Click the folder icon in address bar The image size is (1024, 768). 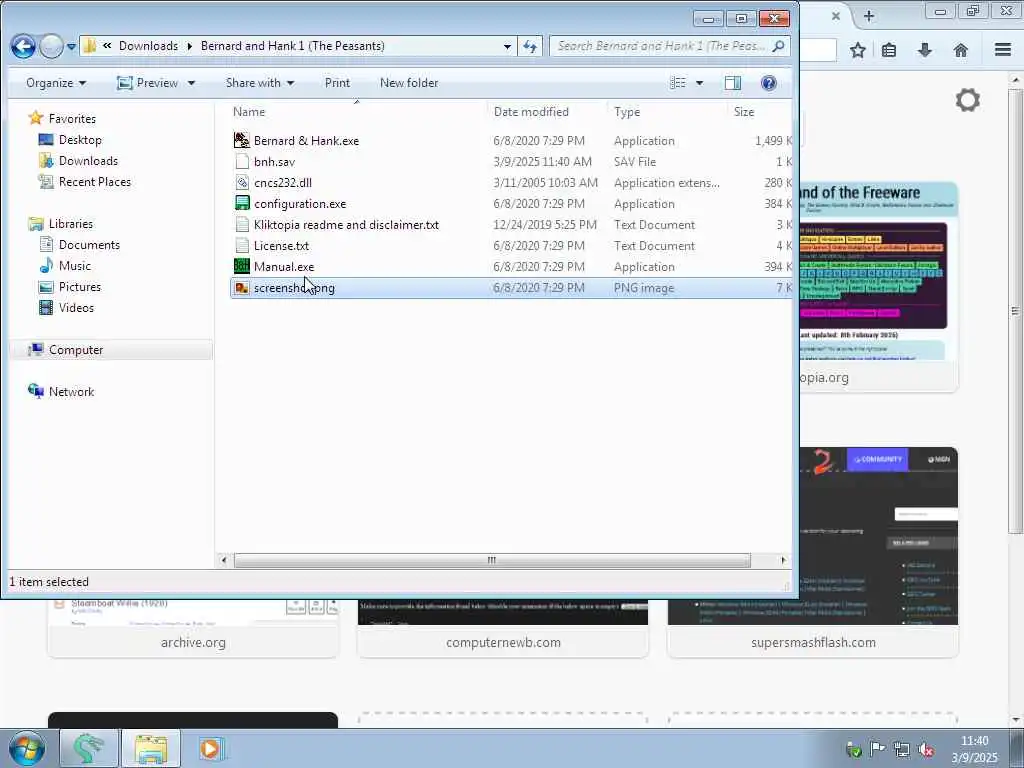tap(89, 46)
